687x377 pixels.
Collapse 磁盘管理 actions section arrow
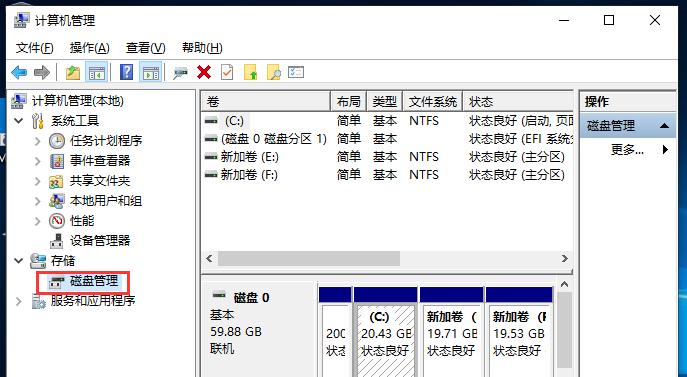click(664, 126)
